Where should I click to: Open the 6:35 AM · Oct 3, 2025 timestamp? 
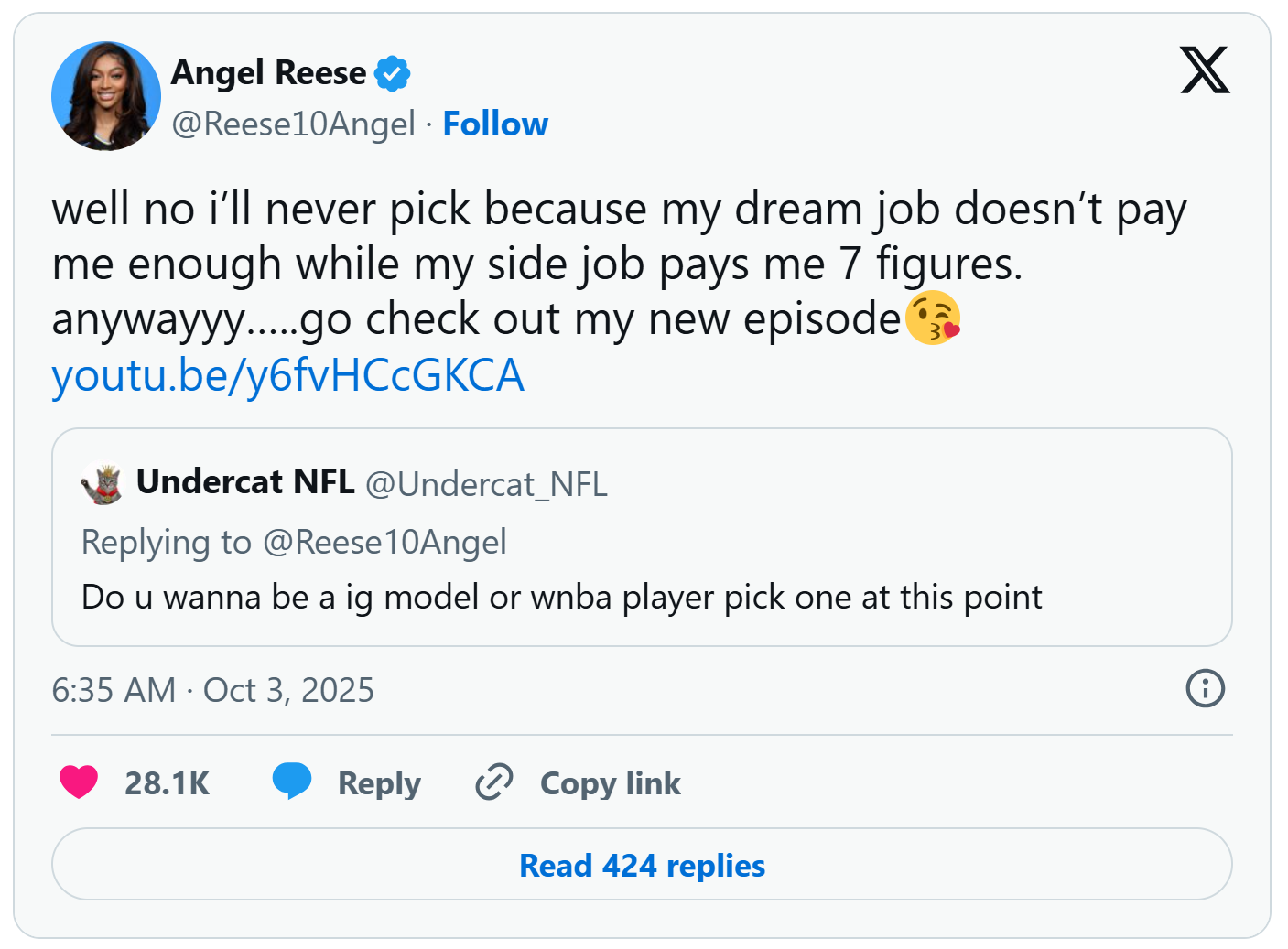pyautogui.click(x=213, y=690)
